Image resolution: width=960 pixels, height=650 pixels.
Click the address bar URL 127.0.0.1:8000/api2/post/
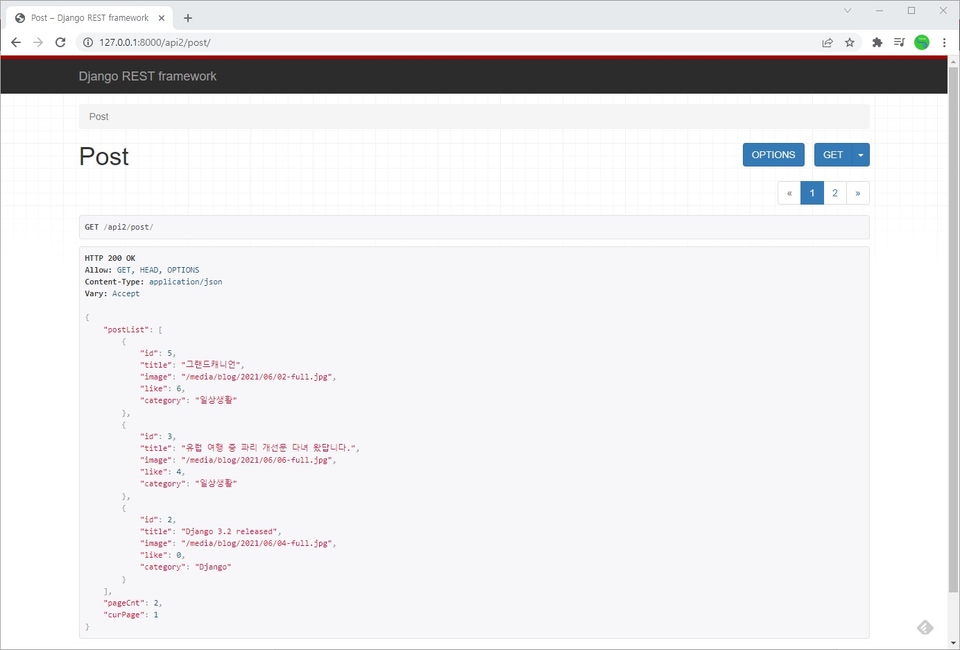pyautogui.click(x=155, y=42)
